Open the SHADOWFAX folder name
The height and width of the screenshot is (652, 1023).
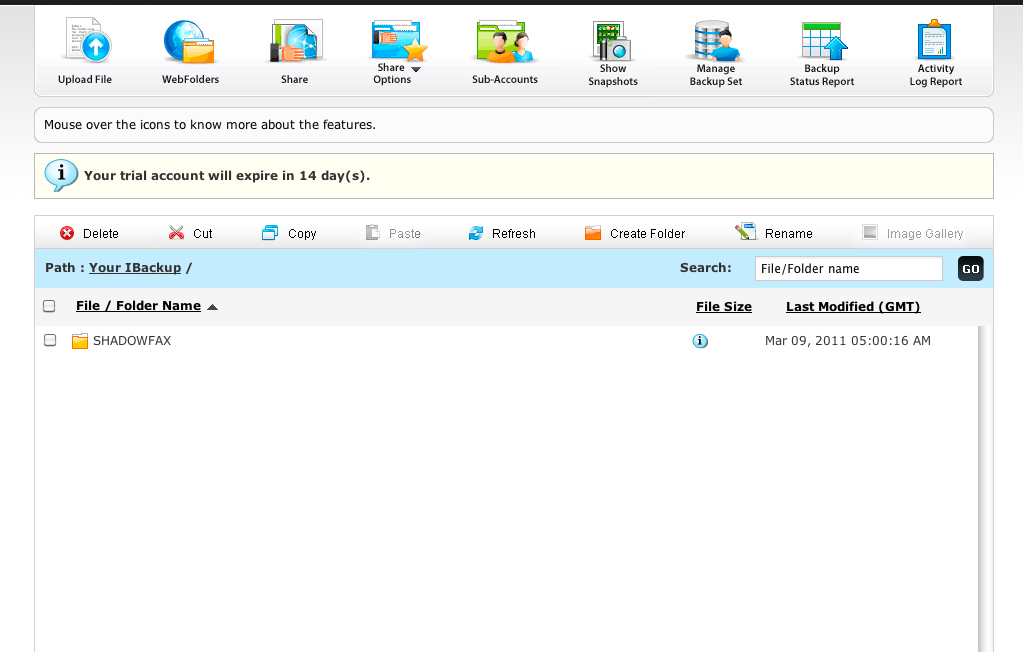click(x=132, y=341)
